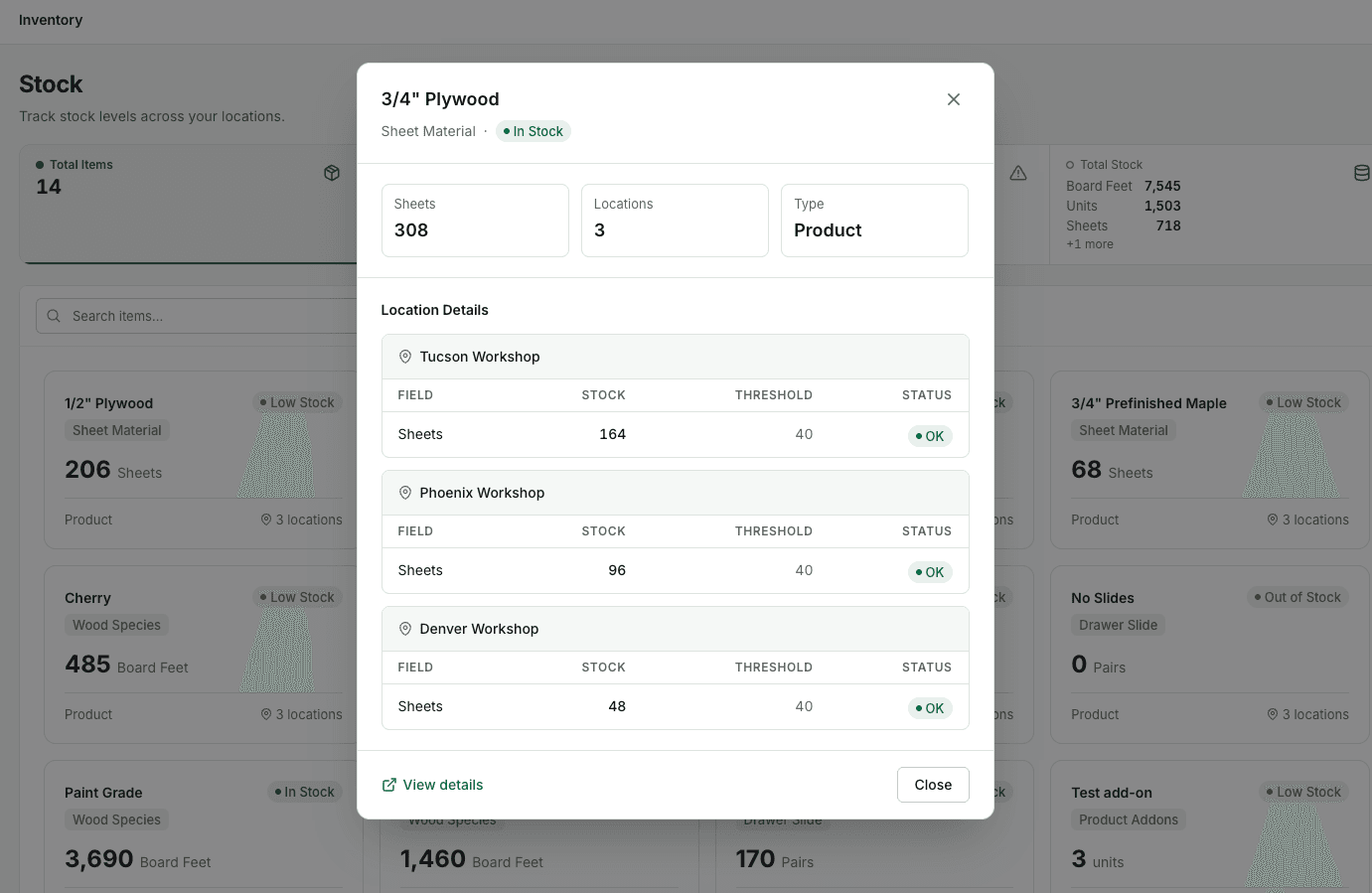Image resolution: width=1372 pixels, height=893 pixels.
Task: Click the Low Stock badge on Cherry card
Action: tap(297, 597)
